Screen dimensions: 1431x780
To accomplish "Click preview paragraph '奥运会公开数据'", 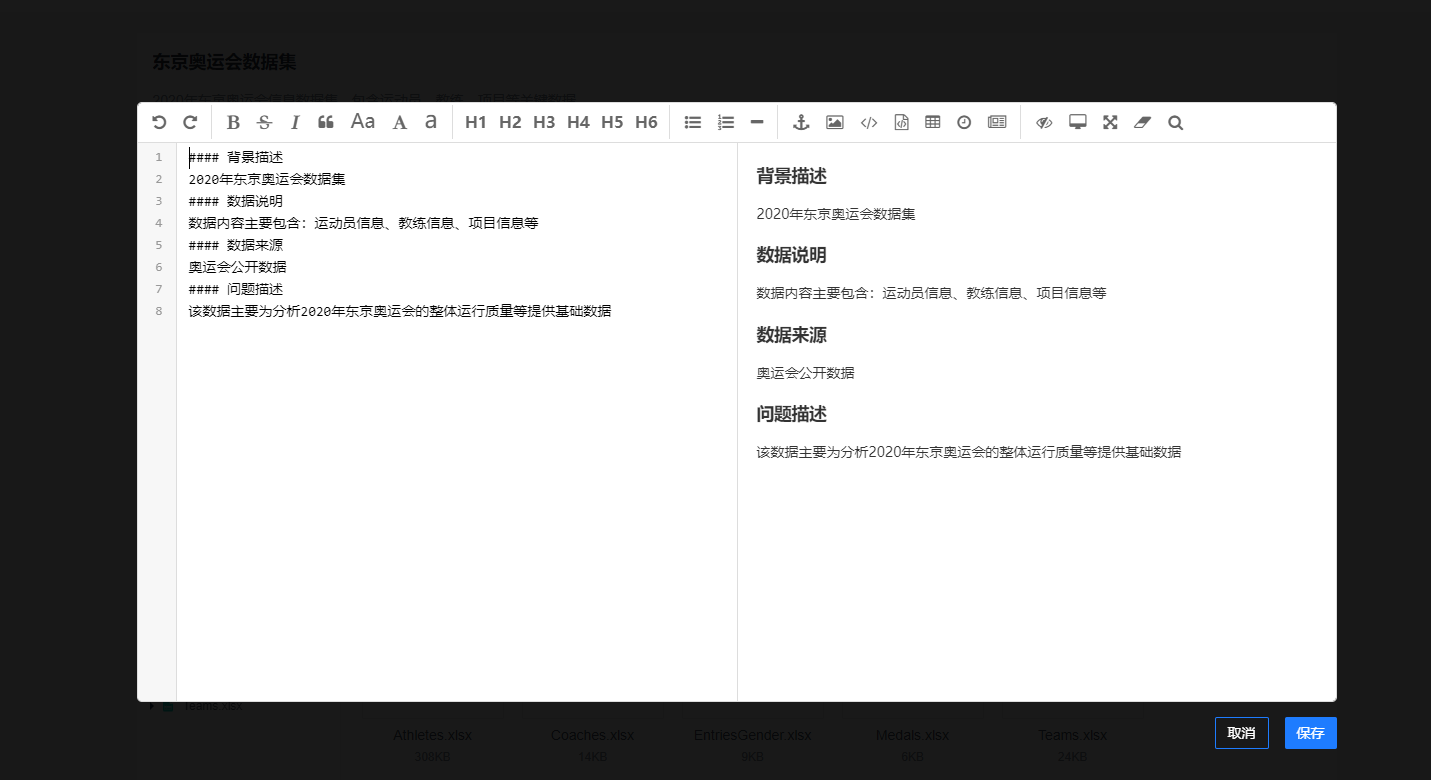I will (x=806, y=373).
